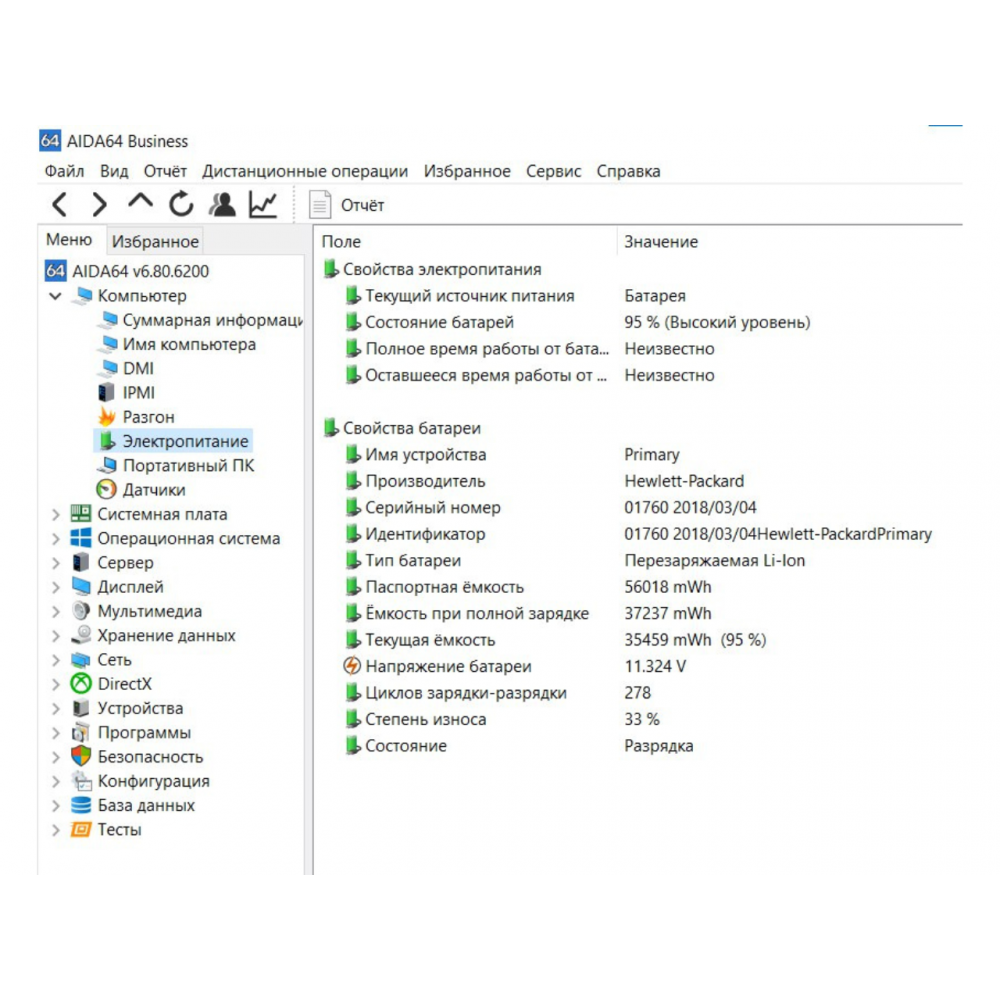This screenshot has width=1000, height=1000.
Task: Open the Вид menu
Action: click(114, 171)
